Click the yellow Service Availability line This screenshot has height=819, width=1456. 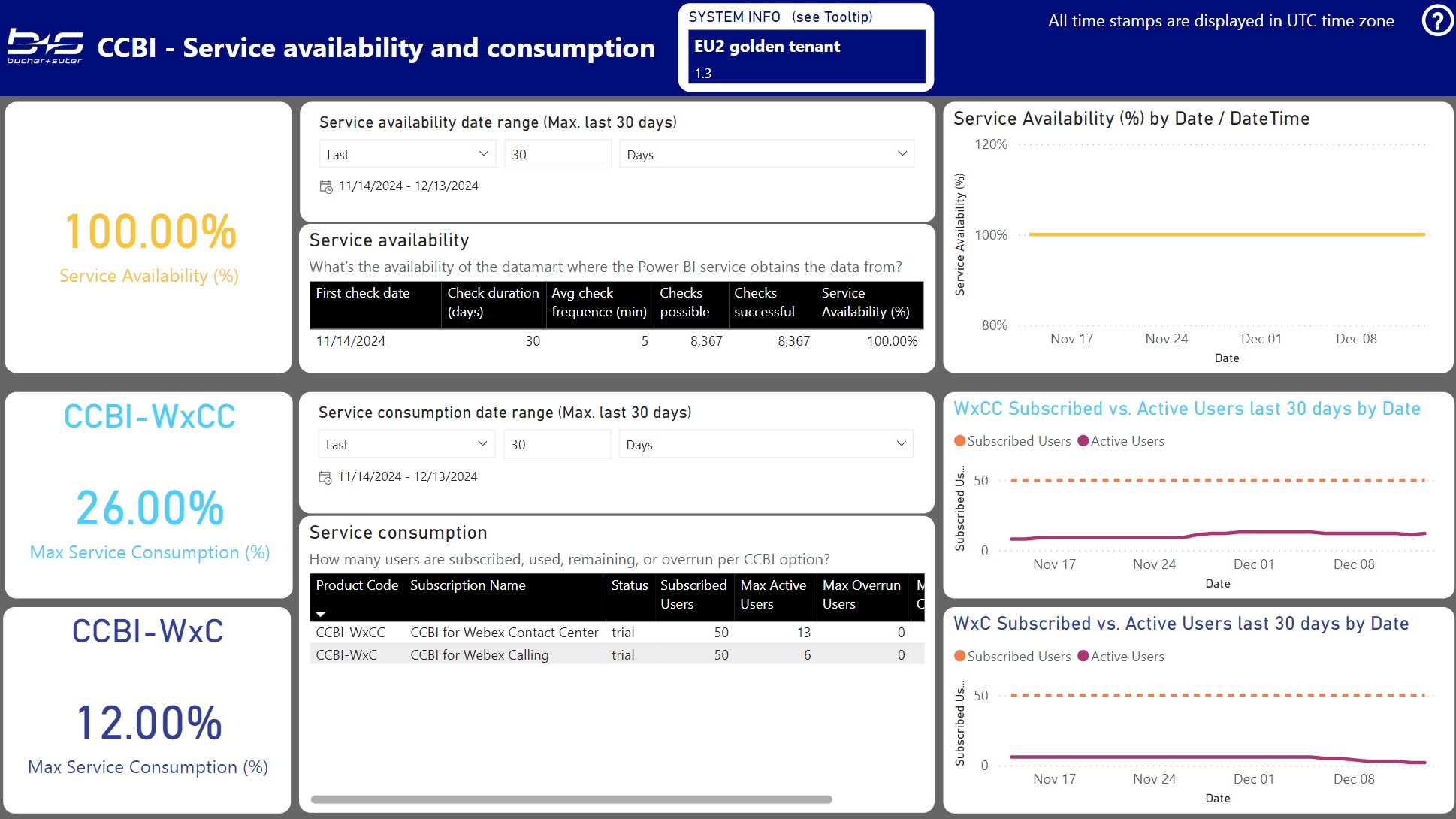pyautogui.click(x=1226, y=234)
